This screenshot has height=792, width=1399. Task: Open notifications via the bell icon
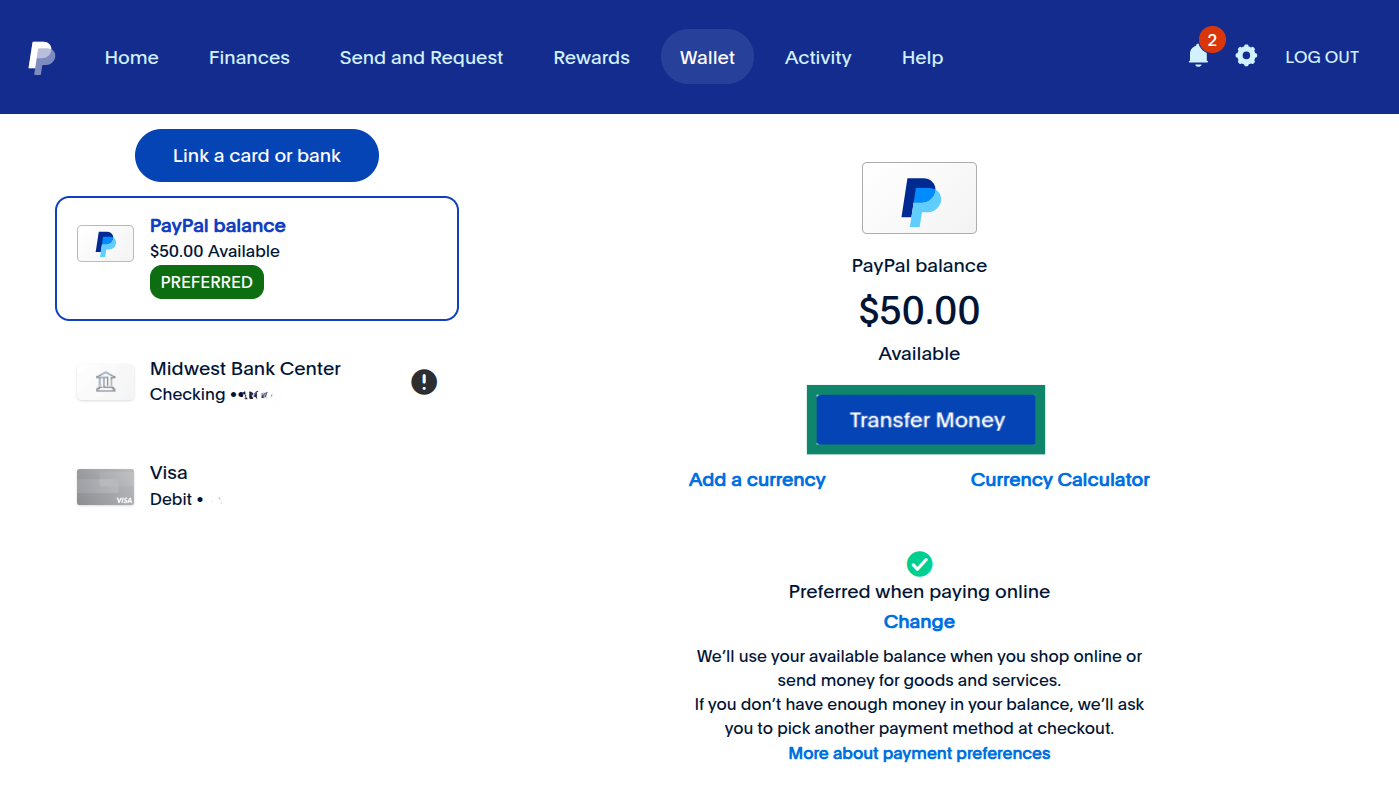(x=1197, y=57)
